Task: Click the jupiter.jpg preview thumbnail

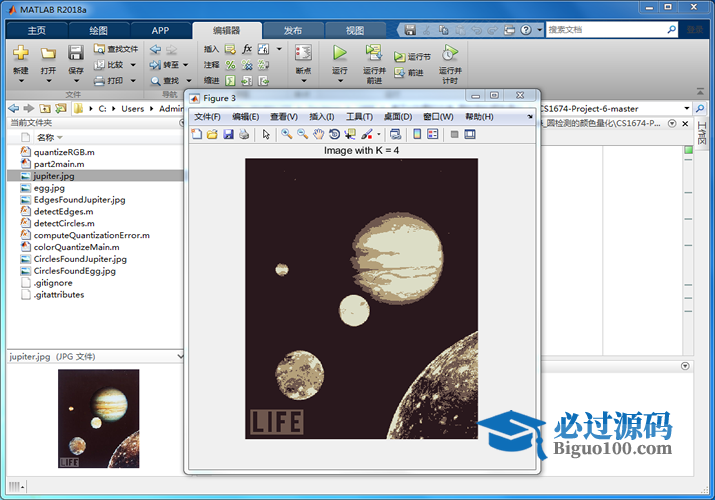Action: (x=98, y=418)
